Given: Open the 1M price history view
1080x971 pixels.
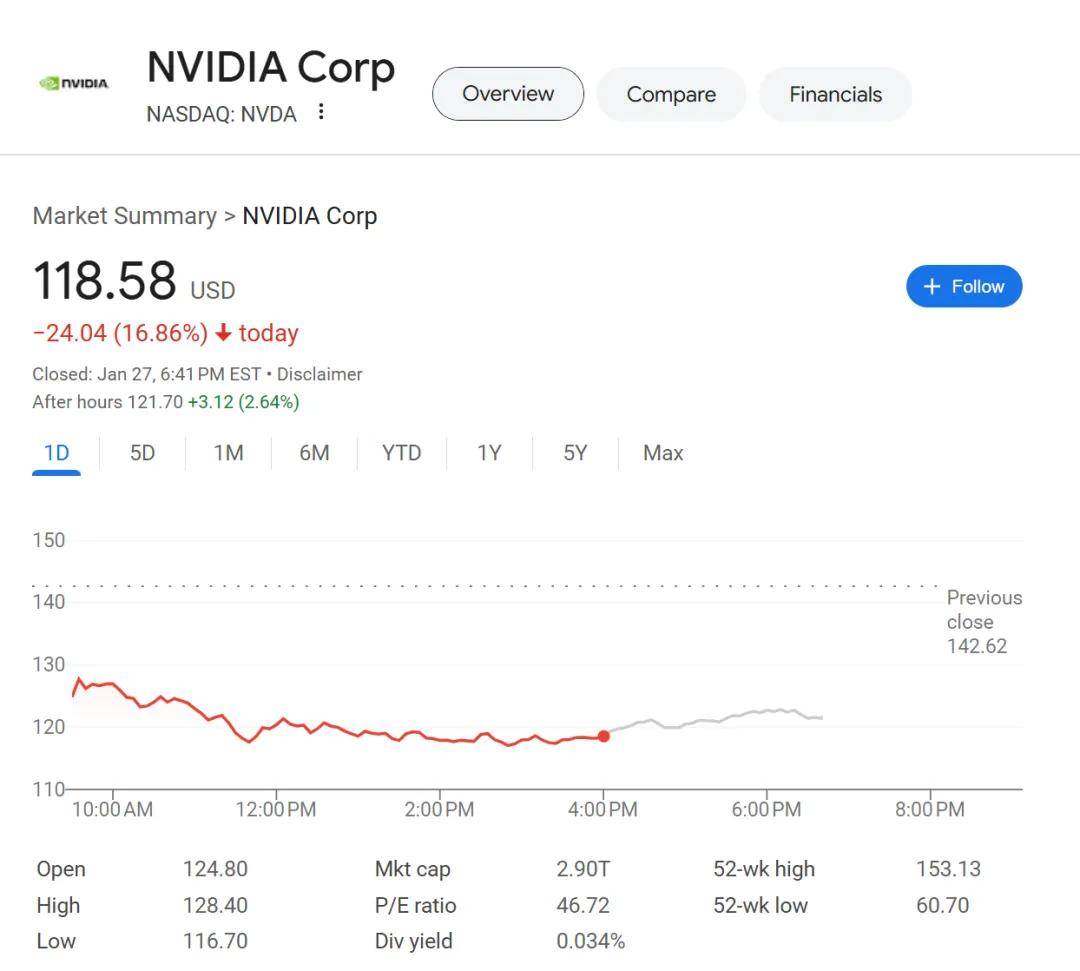Looking at the screenshot, I should (228, 452).
